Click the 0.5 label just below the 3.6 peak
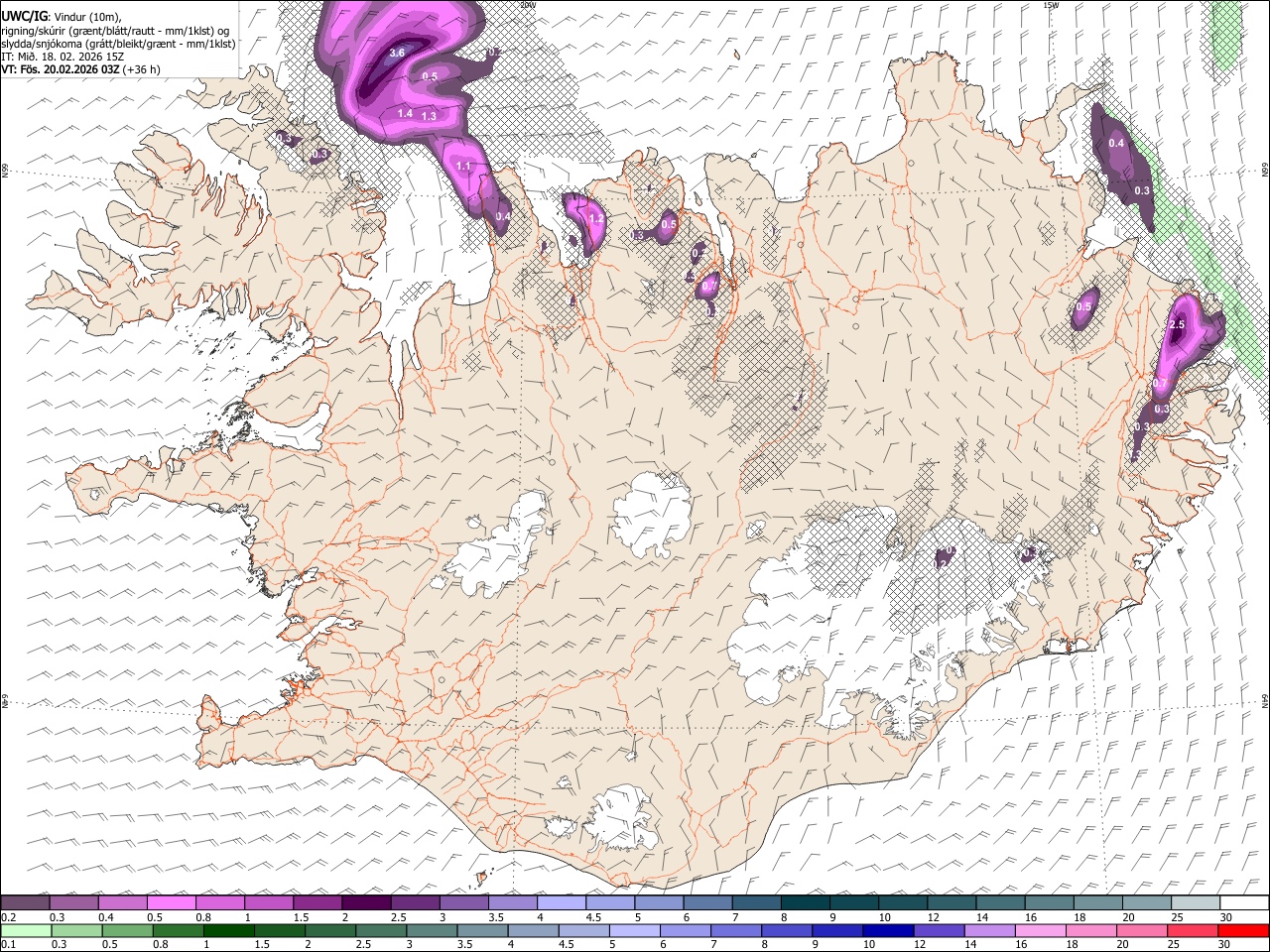 [x=430, y=76]
